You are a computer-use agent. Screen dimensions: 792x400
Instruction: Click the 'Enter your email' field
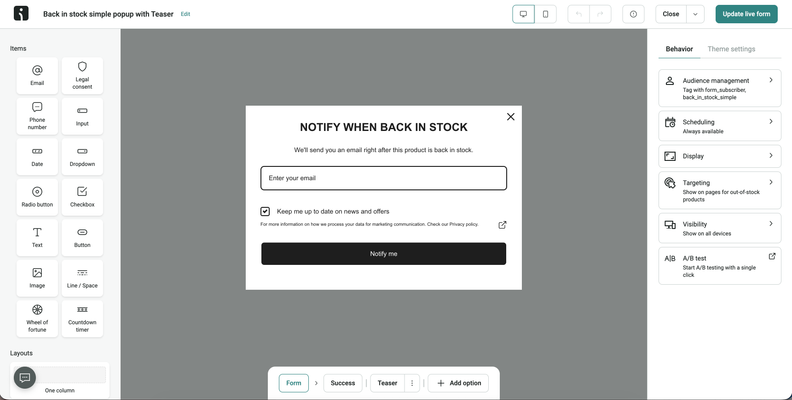click(383, 178)
